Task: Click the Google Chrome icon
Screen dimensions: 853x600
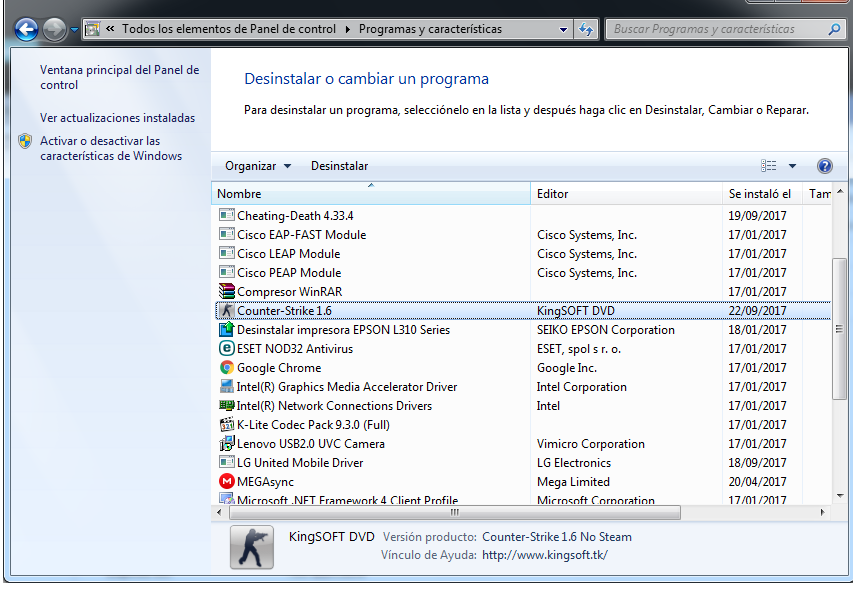Action: click(226, 367)
